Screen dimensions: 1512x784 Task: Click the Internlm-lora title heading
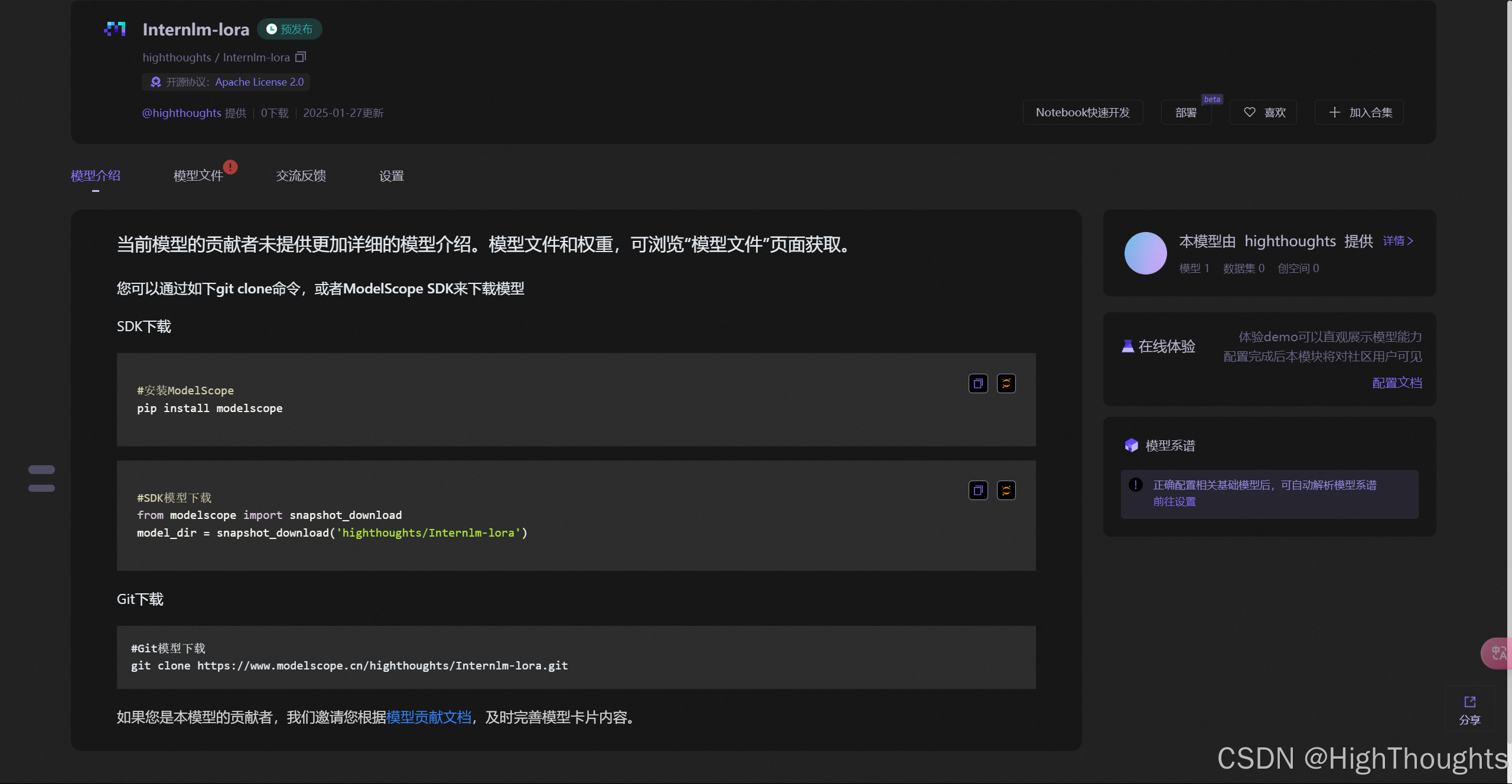196,29
